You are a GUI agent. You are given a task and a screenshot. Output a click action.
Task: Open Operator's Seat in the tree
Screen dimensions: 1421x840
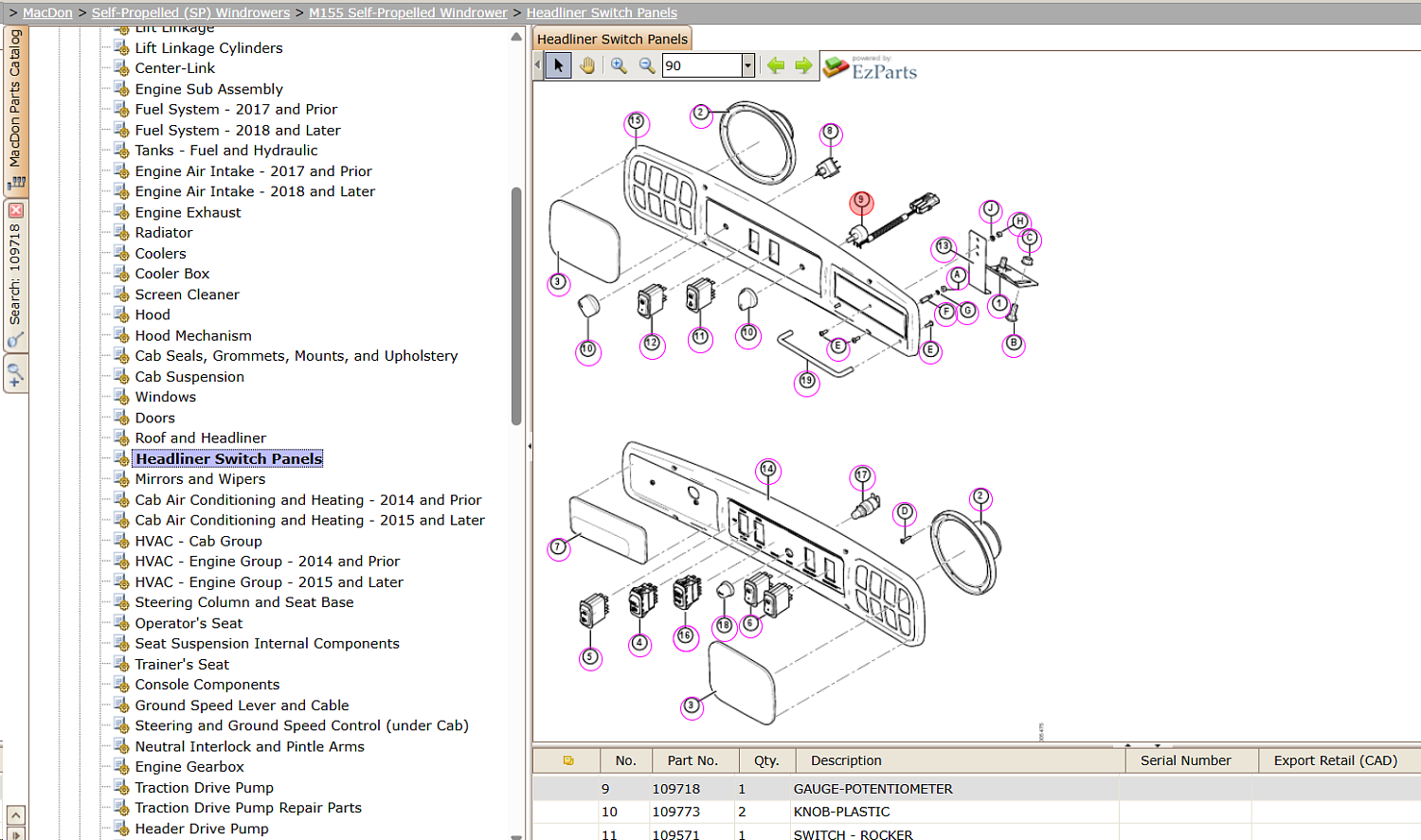(x=189, y=623)
